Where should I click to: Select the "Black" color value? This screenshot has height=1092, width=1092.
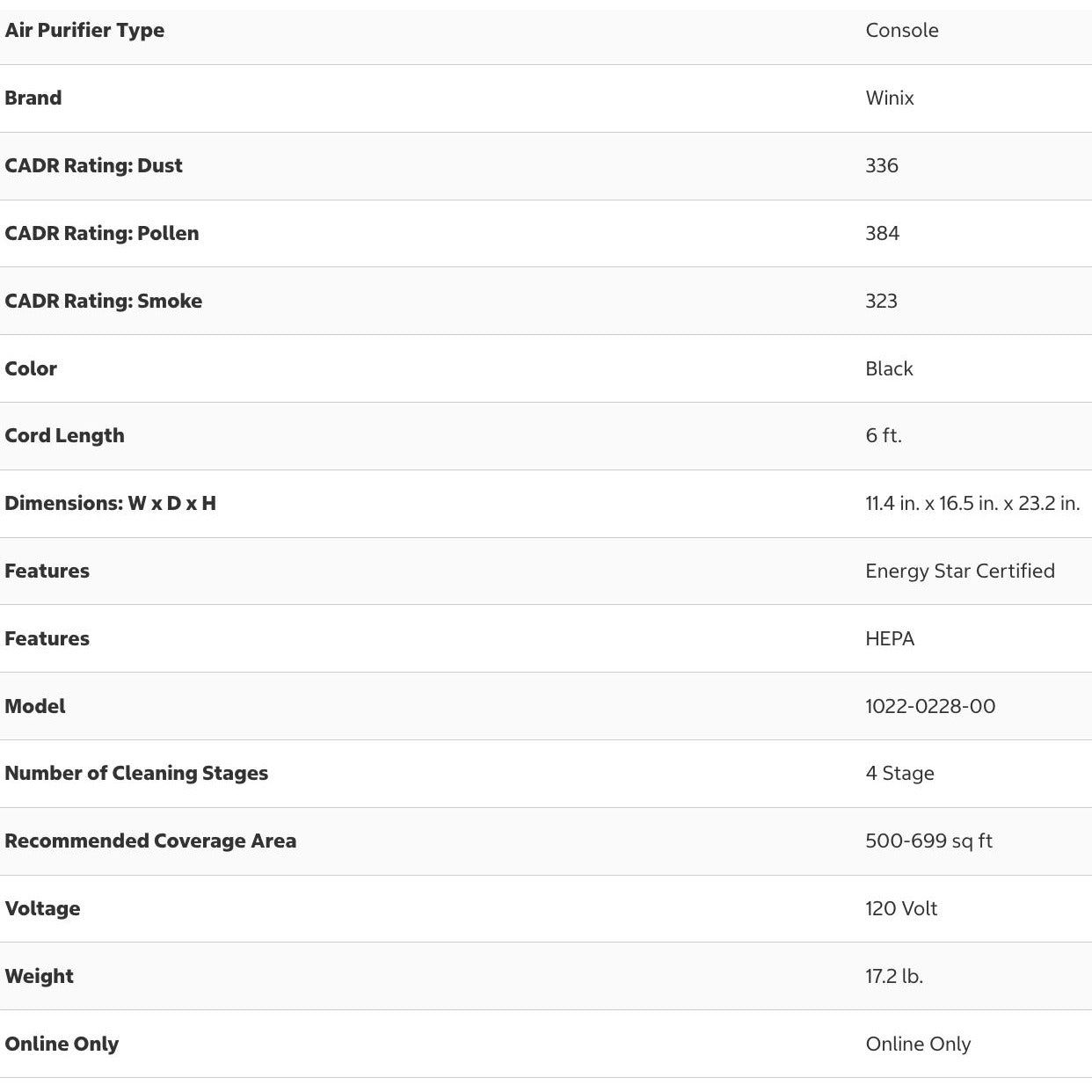click(889, 369)
